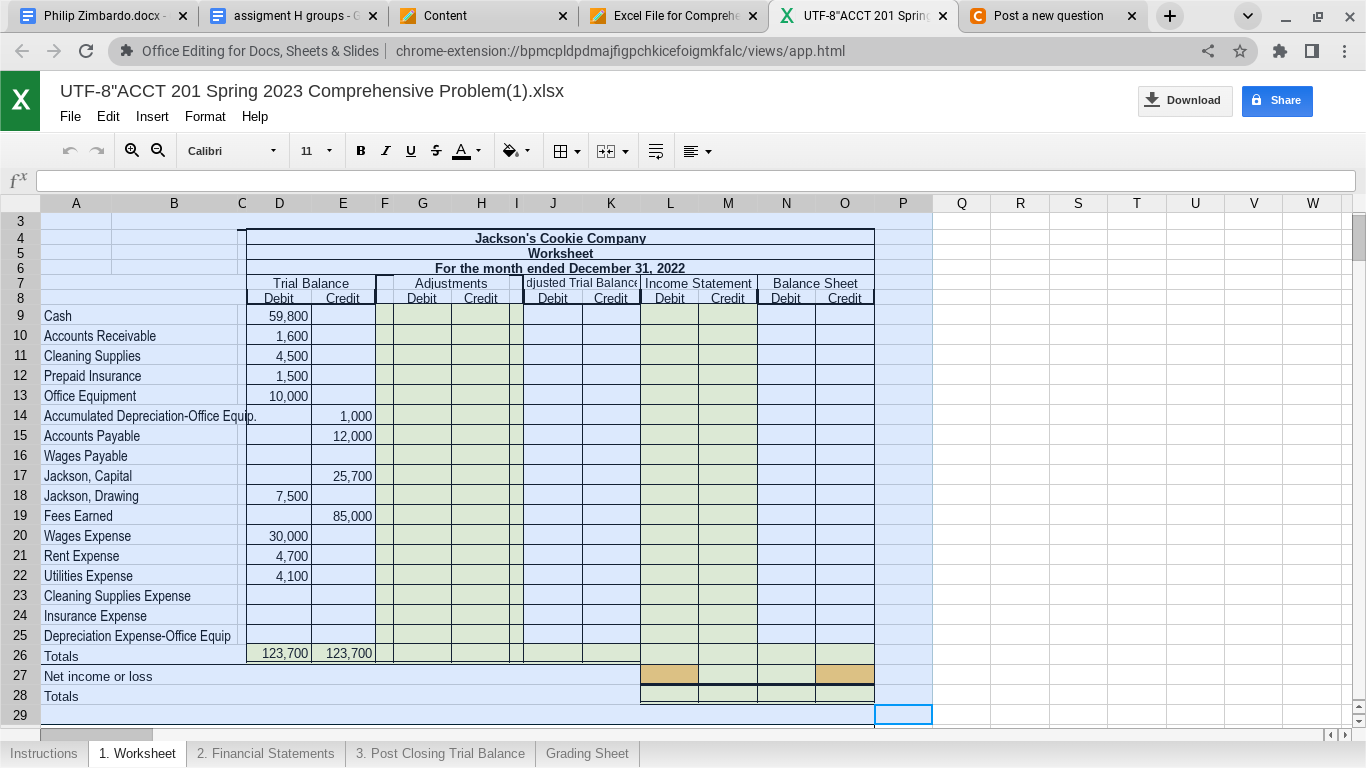Apply strikethrough formatting
This screenshot has width=1366, height=768.
pos(436,151)
